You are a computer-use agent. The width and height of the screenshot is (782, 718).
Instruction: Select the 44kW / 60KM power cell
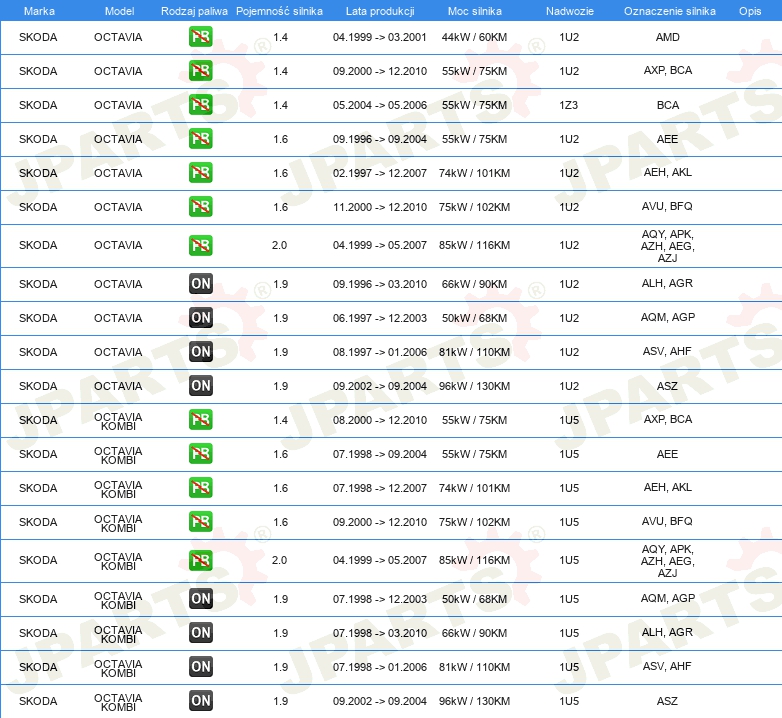(x=474, y=37)
